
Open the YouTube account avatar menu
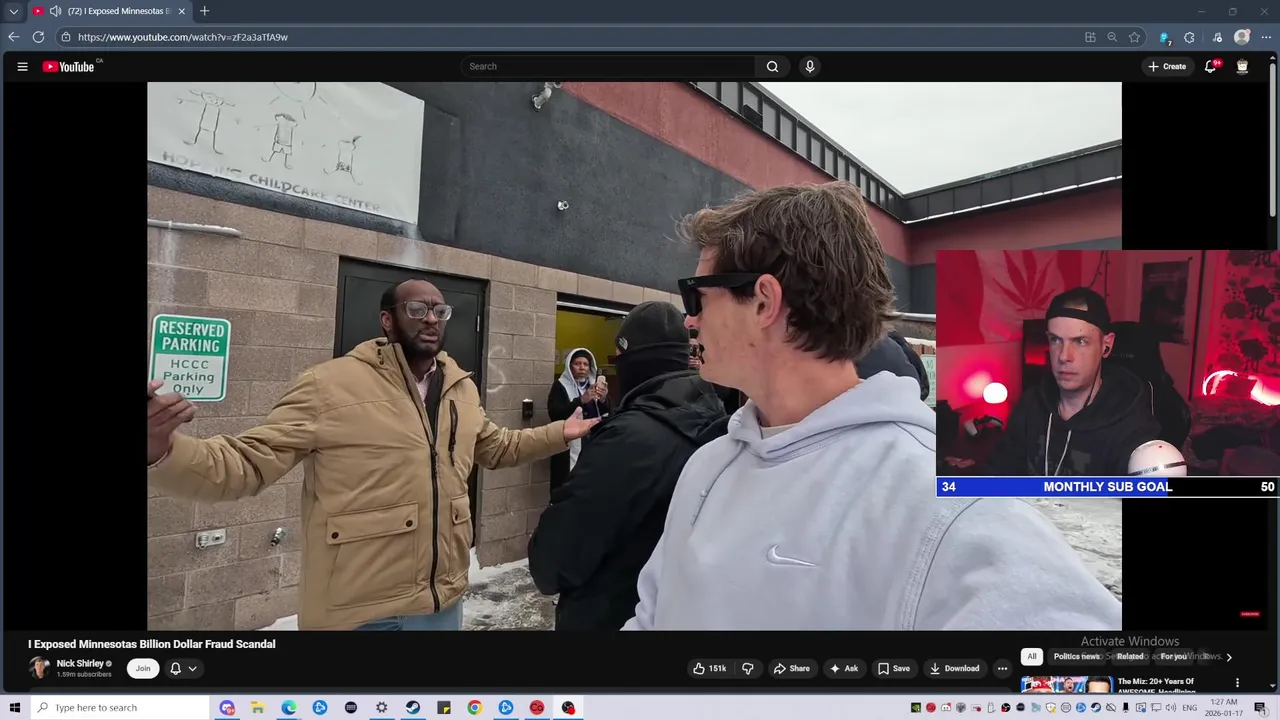(x=1242, y=66)
